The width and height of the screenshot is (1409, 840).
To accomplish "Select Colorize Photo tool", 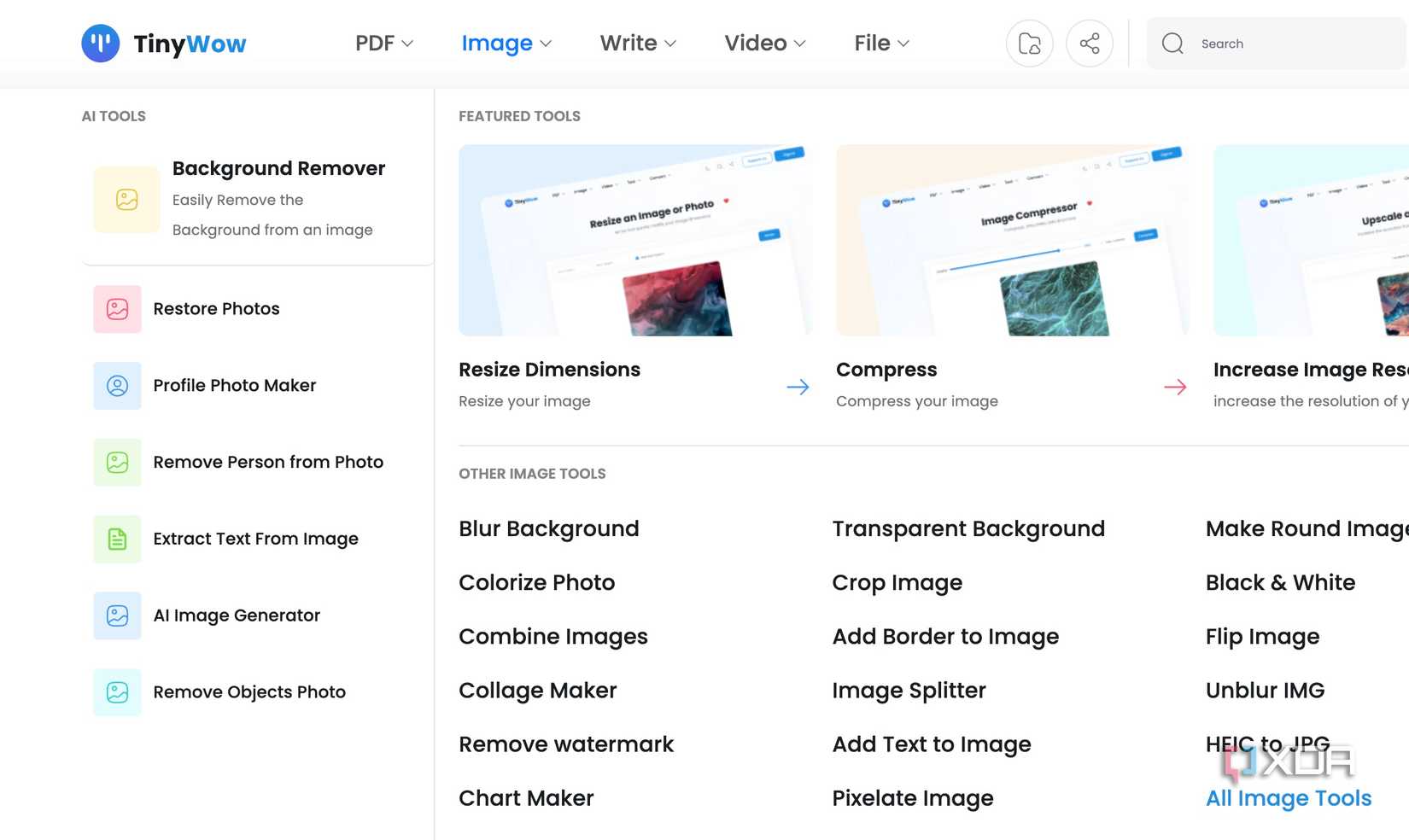I will (536, 583).
